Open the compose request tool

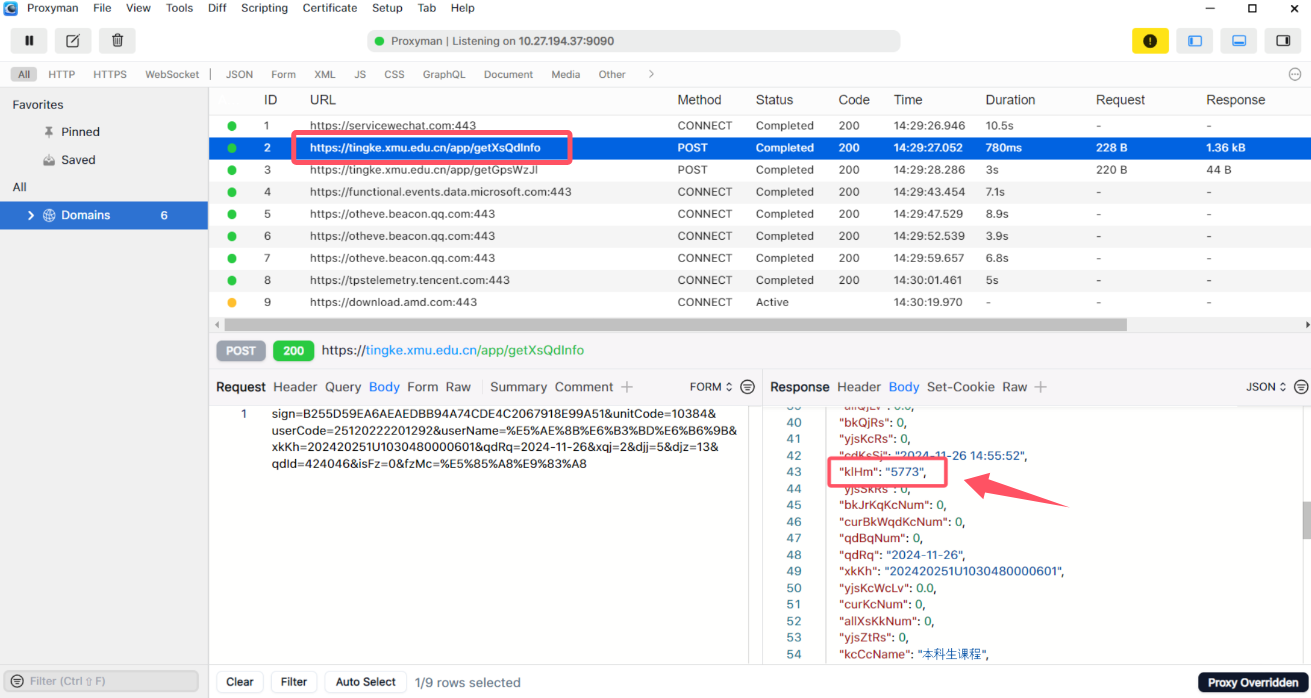click(x=73, y=41)
